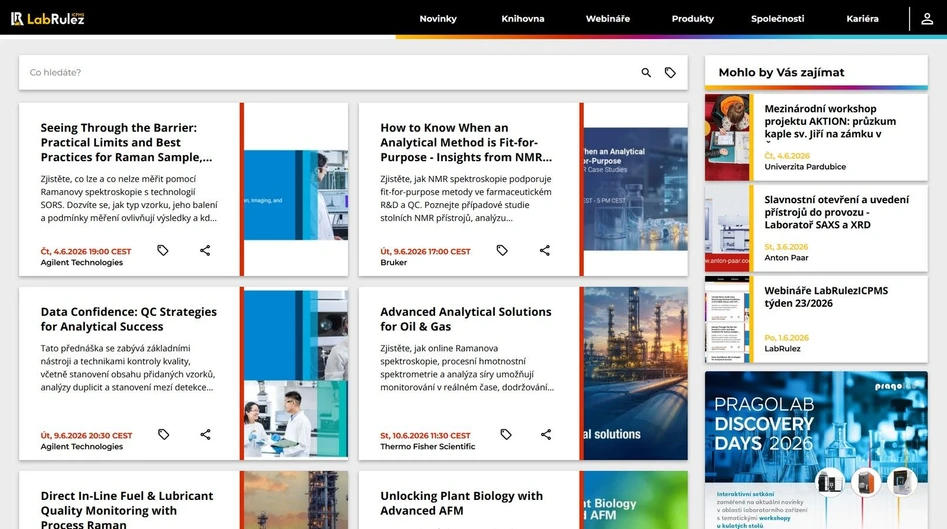Open thumbnail of Webináře týden 23/2026 article

click(727, 319)
